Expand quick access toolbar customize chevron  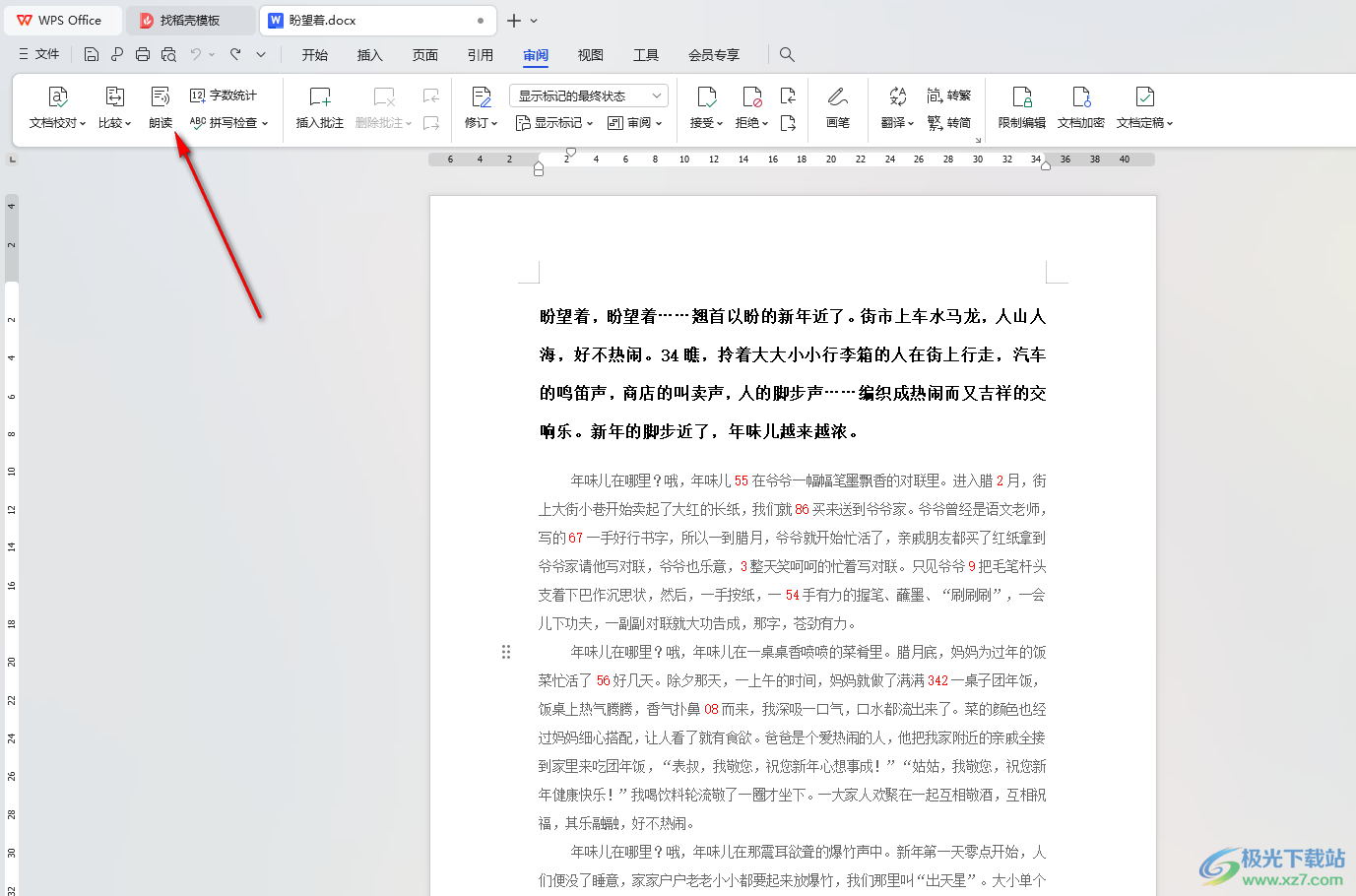pyautogui.click(x=261, y=55)
